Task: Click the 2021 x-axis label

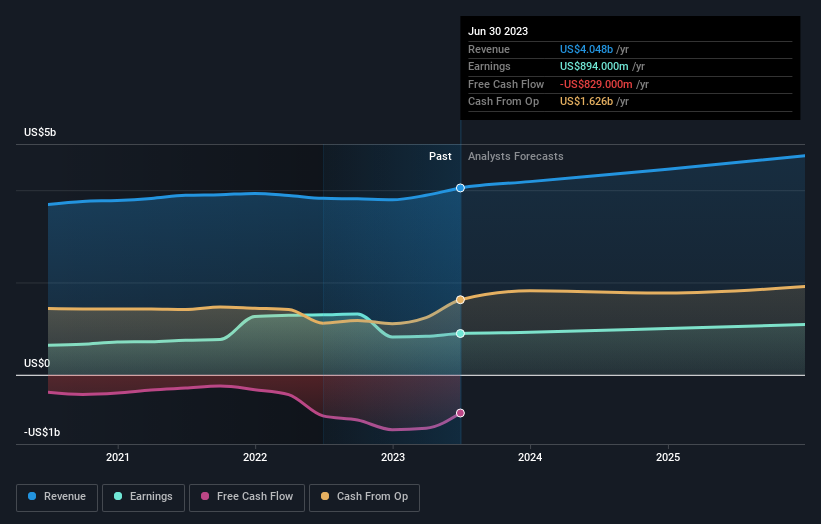Action: click(118, 458)
